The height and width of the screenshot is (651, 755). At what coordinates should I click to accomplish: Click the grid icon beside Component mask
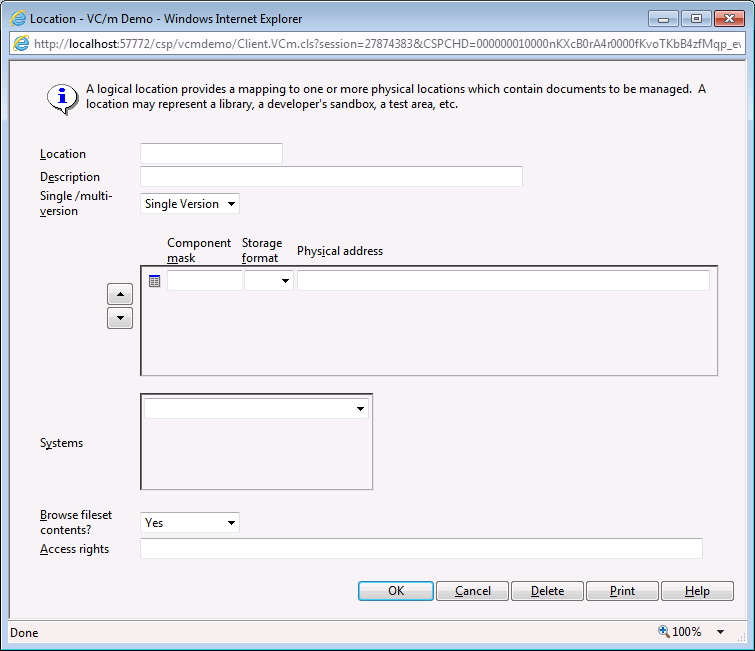click(x=154, y=281)
